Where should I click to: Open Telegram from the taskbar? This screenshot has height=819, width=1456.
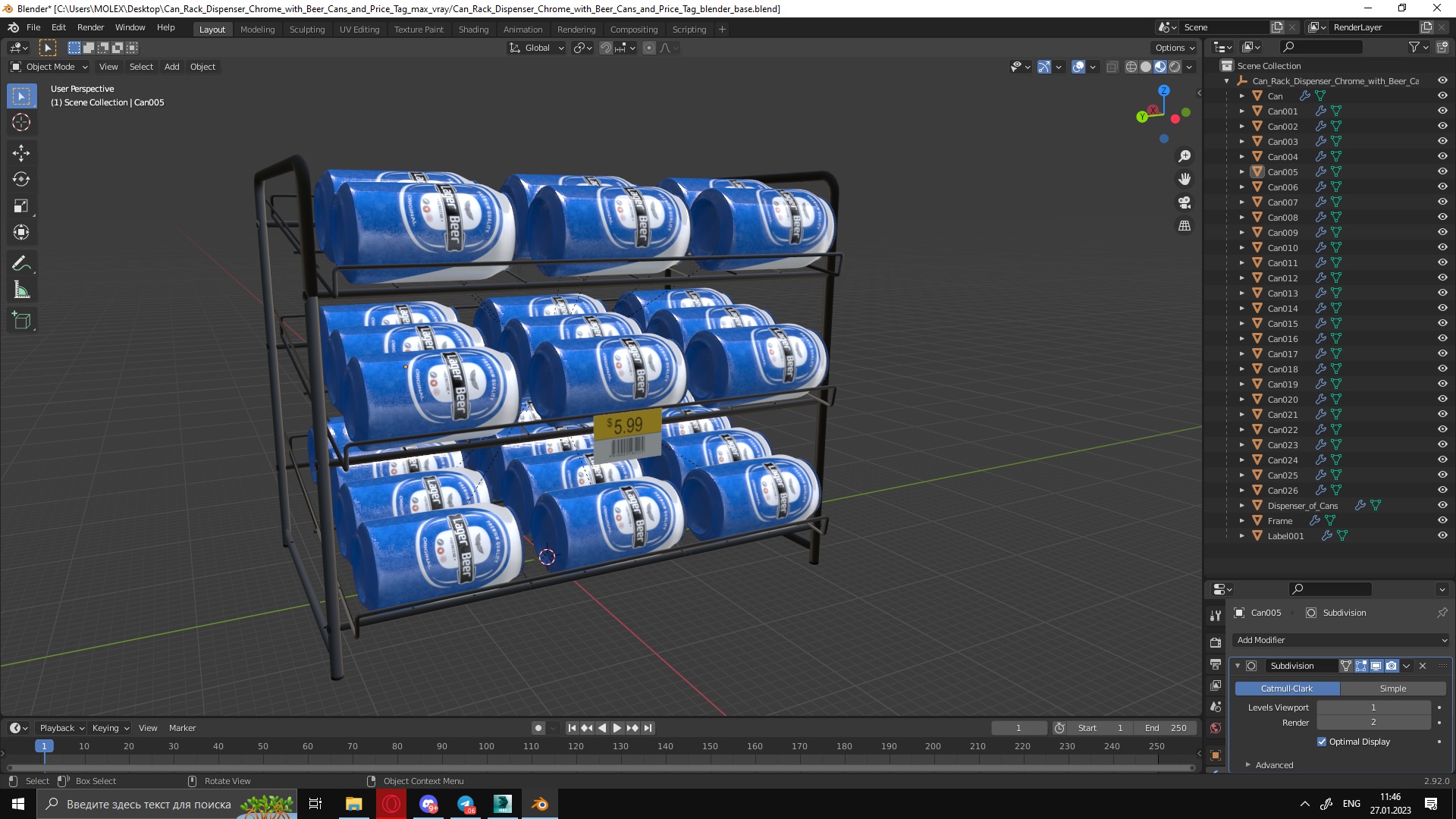click(466, 804)
